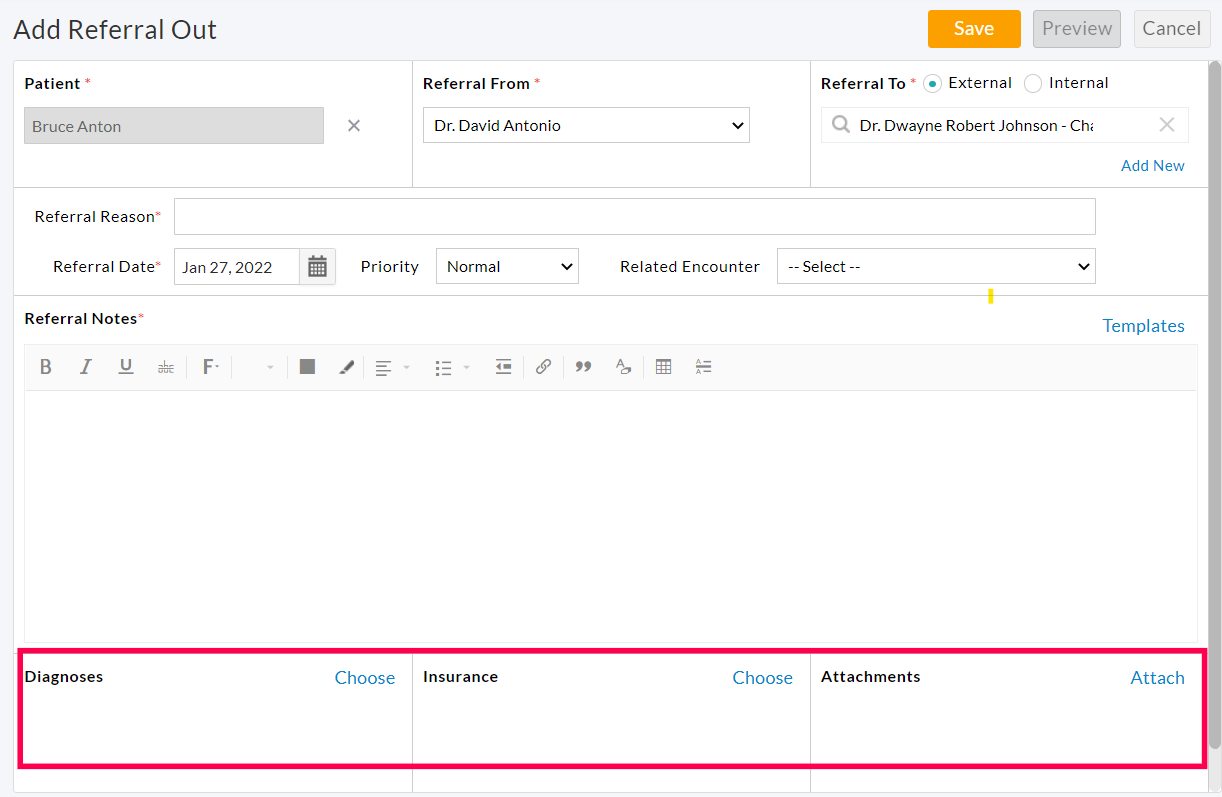The height and width of the screenshot is (797, 1222).
Task: Open the text color picker swatch
Action: 307,366
